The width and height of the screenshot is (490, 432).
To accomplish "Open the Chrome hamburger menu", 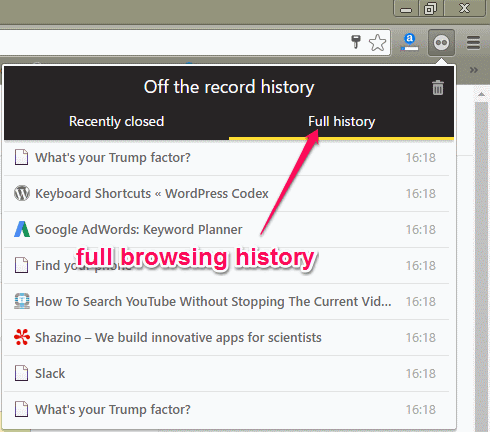I will click(473, 43).
